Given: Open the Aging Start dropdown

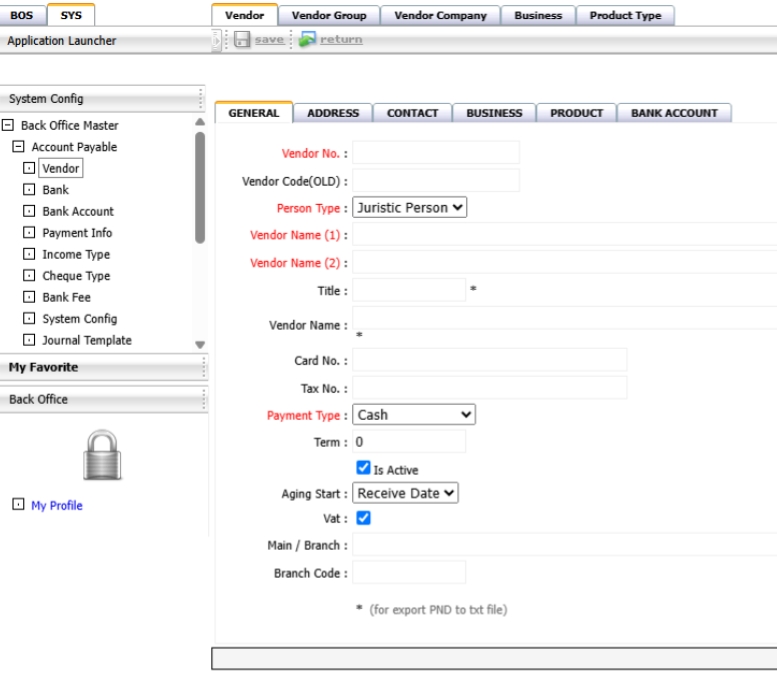Looking at the screenshot, I should pos(406,493).
